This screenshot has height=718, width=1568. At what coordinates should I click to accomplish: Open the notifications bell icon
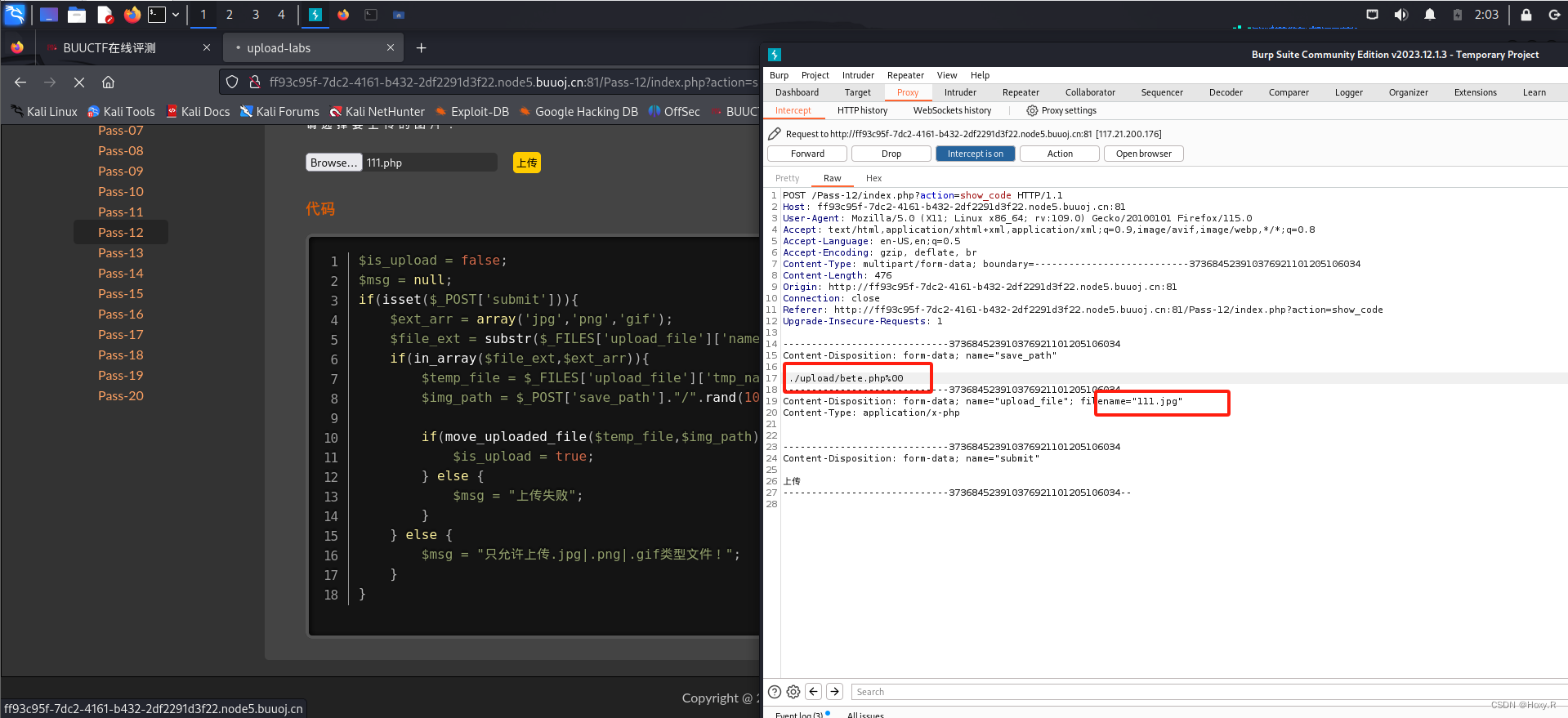coord(1430,15)
